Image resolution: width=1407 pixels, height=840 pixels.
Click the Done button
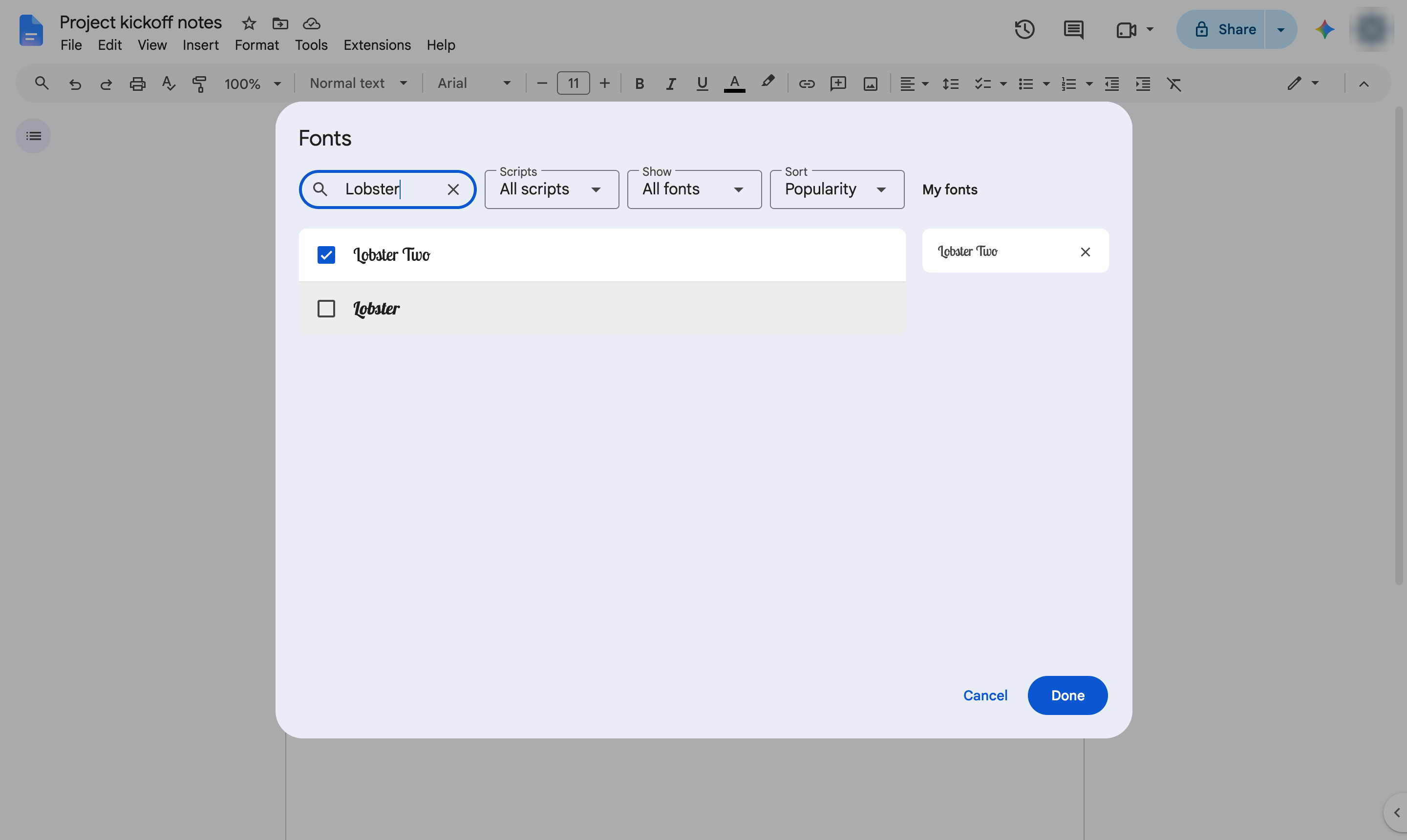pyautogui.click(x=1067, y=695)
